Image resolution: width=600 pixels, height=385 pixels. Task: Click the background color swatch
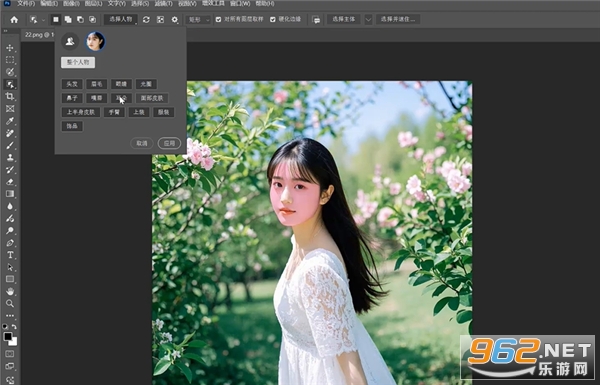coord(14,341)
